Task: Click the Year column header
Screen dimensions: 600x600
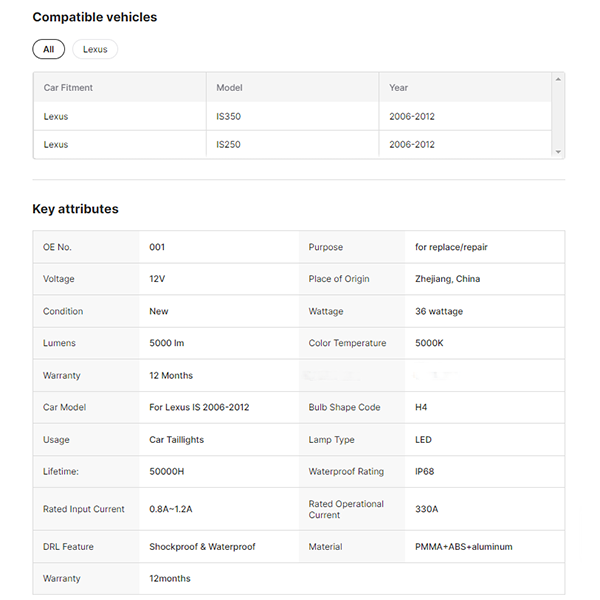Action: point(399,88)
